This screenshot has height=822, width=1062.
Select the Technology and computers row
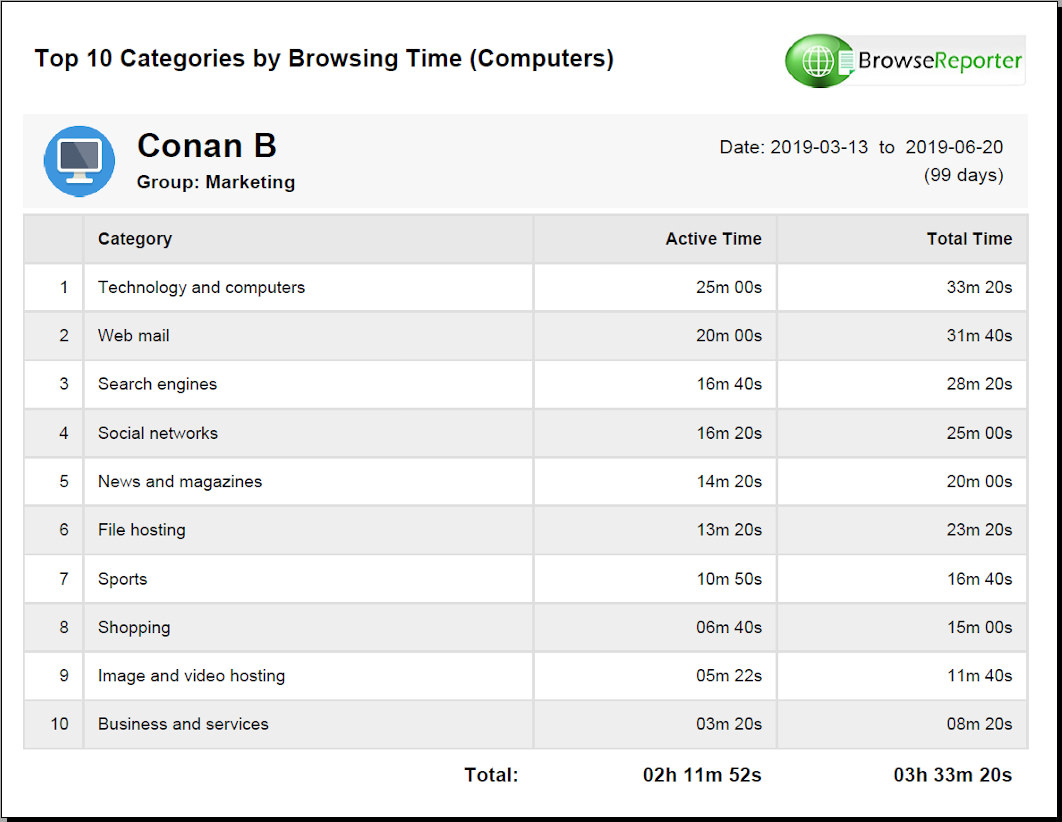click(201, 288)
